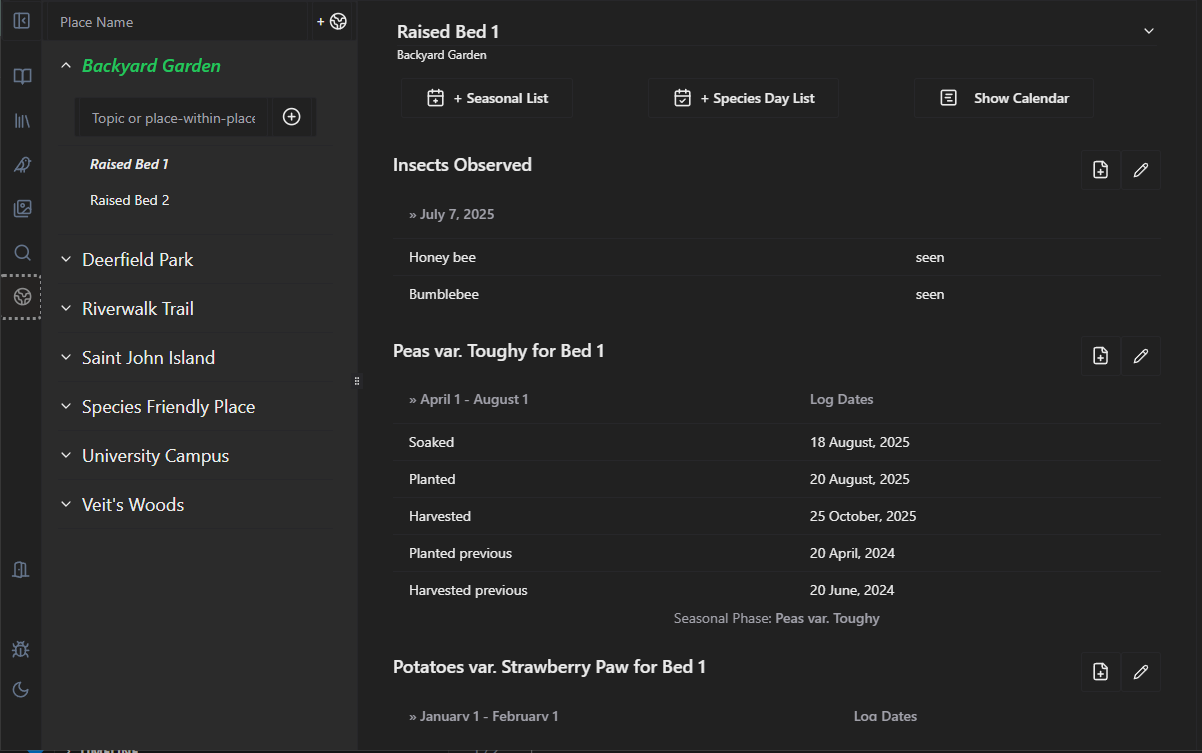Toggle dark mode with moon icon
This screenshot has width=1202, height=753.
[x=21, y=689]
